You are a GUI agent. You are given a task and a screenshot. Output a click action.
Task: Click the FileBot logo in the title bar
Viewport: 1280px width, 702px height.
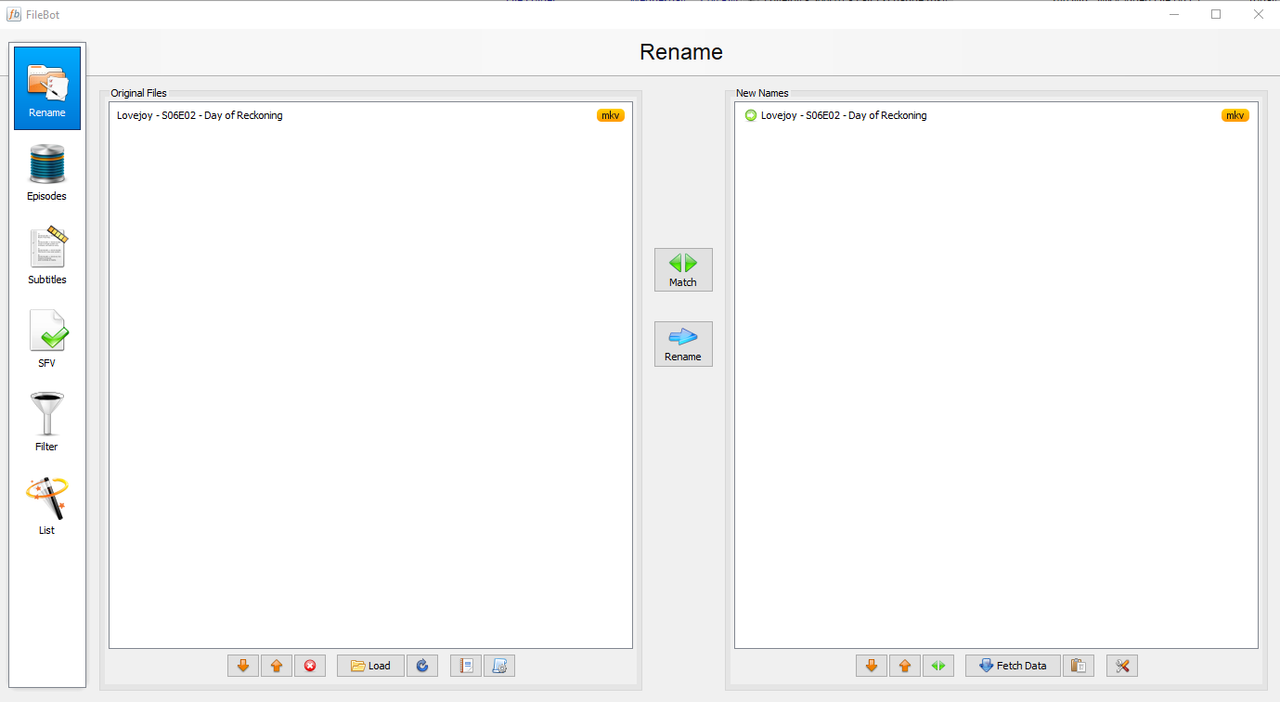pos(14,14)
